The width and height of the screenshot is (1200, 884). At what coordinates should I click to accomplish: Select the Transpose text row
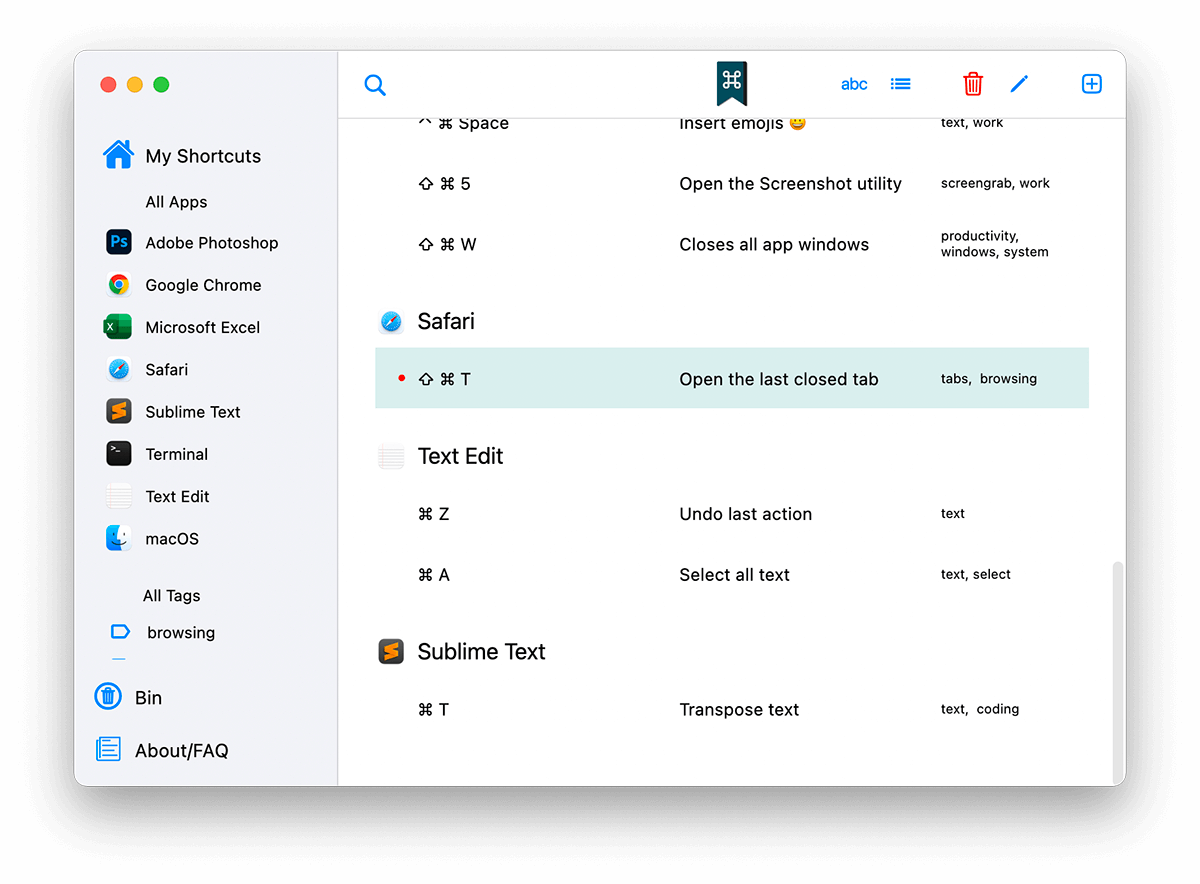click(732, 710)
